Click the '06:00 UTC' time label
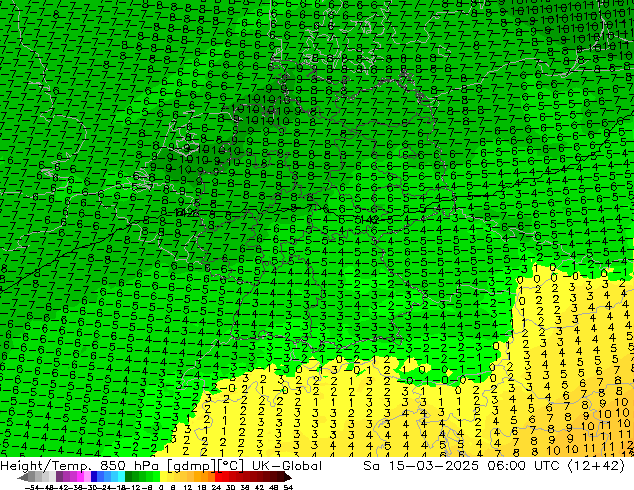 tap(523, 466)
